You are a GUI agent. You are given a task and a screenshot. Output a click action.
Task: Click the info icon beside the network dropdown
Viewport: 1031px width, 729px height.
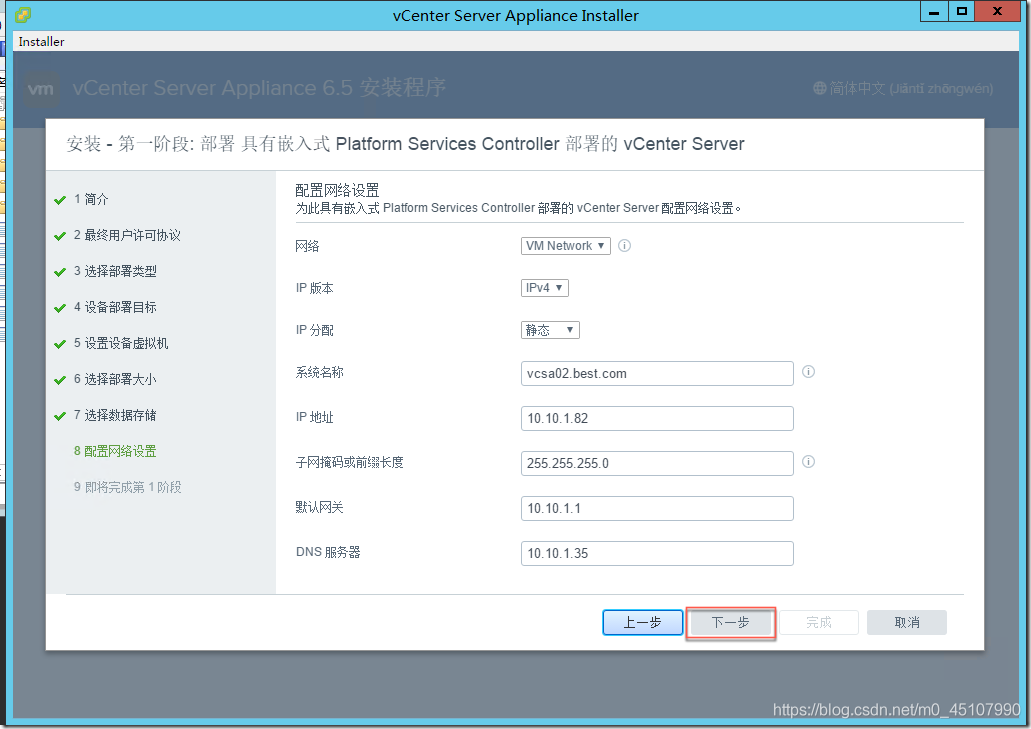pos(625,246)
